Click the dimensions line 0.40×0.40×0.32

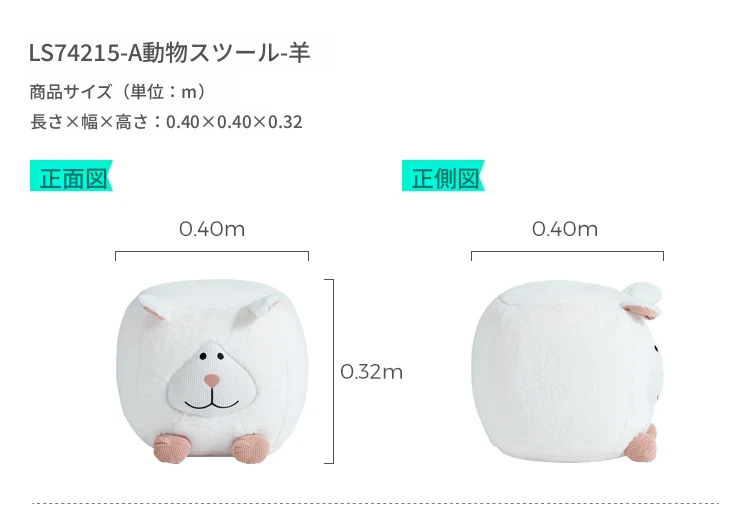(x=166, y=121)
